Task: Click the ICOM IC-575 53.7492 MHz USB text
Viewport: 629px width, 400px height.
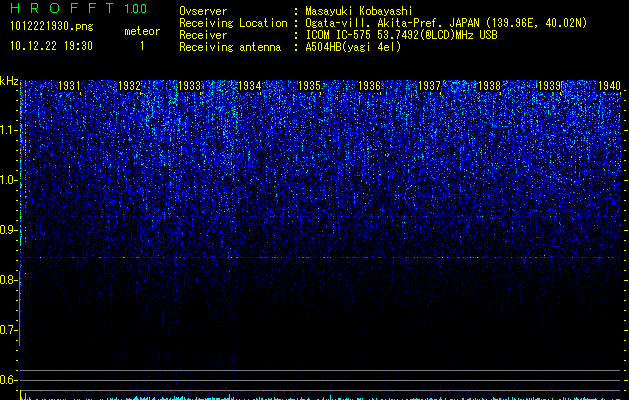Action: click(401, 35)
